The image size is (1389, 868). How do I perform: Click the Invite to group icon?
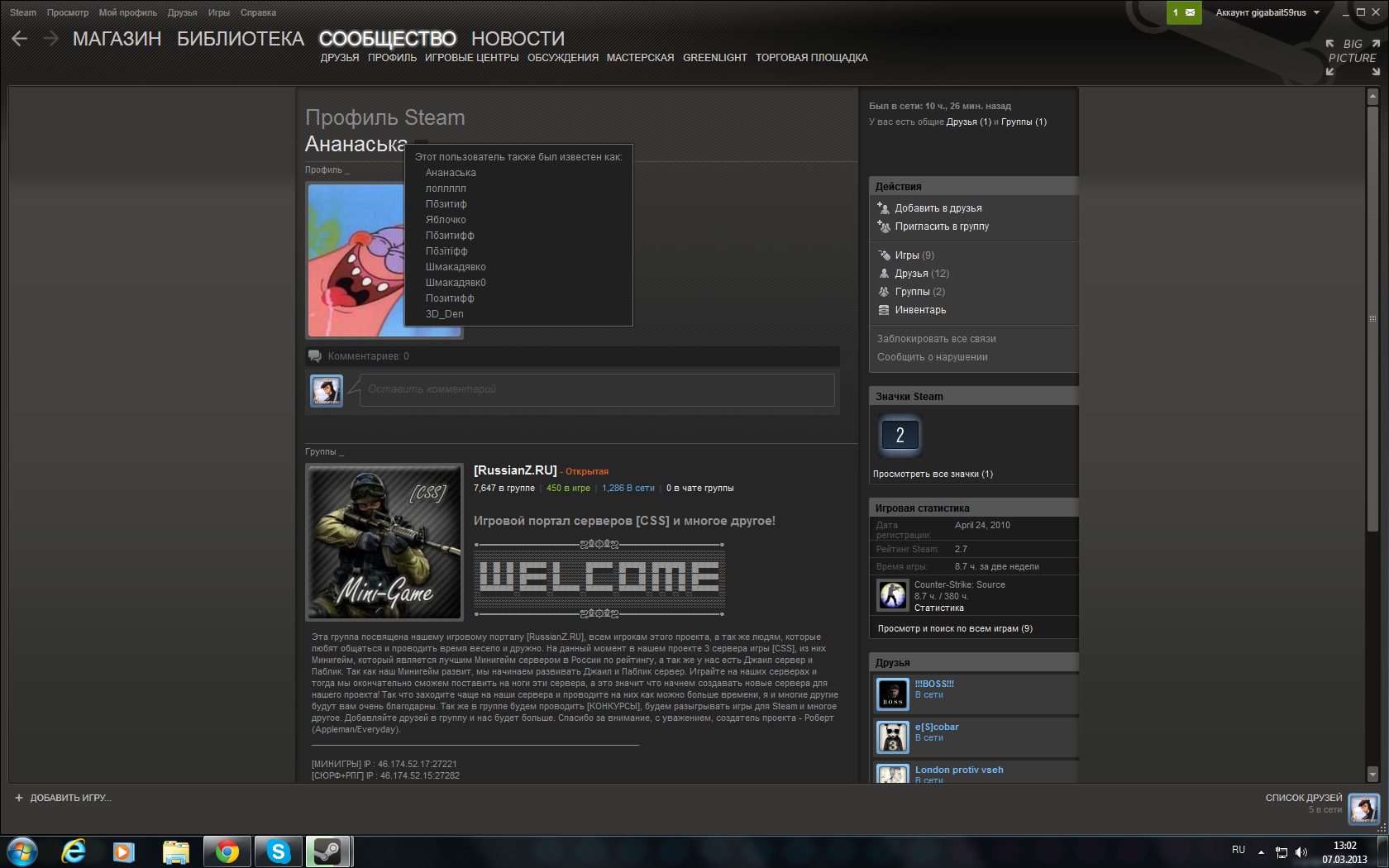coord(883,227)
